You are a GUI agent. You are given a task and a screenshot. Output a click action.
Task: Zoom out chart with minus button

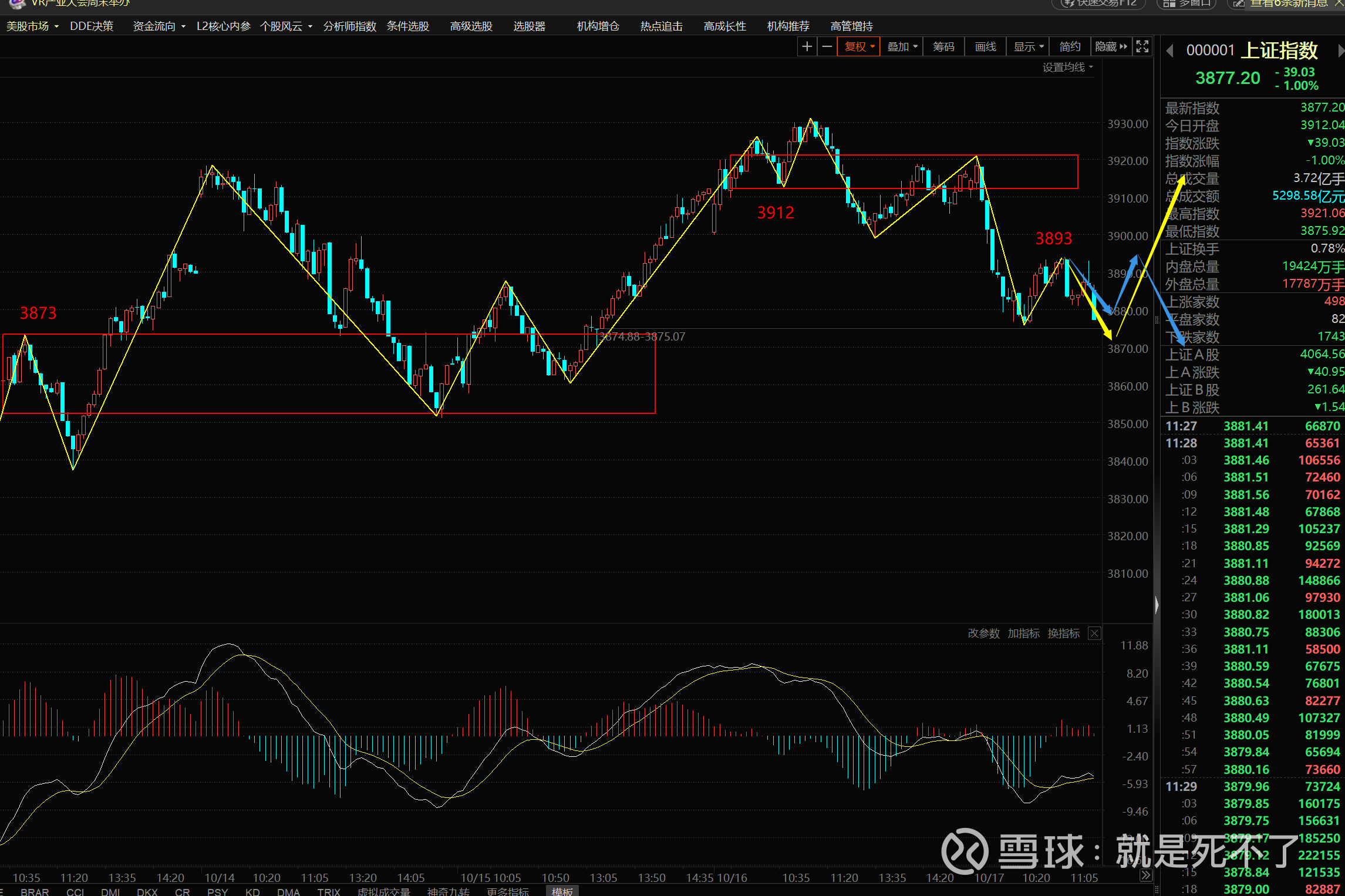[x=827, y=46]
